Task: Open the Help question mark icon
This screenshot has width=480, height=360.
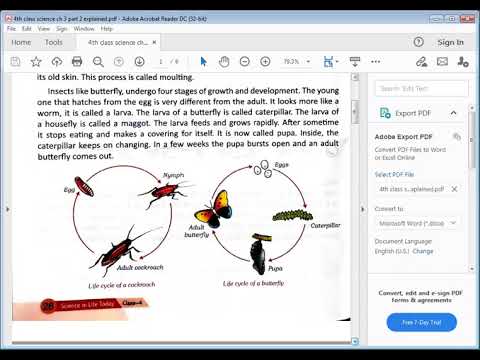Action: pyautogui.click(x=419, y=42)
